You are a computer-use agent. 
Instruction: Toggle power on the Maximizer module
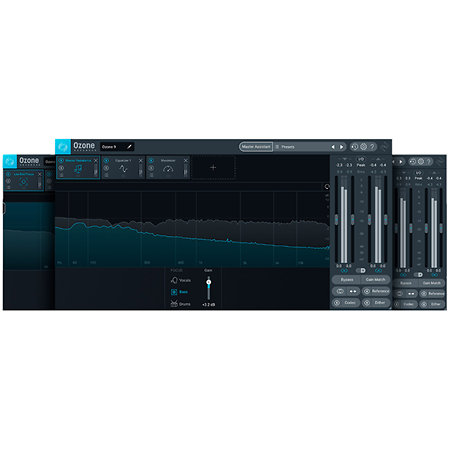pyautogui.click(x=151, y=161)
